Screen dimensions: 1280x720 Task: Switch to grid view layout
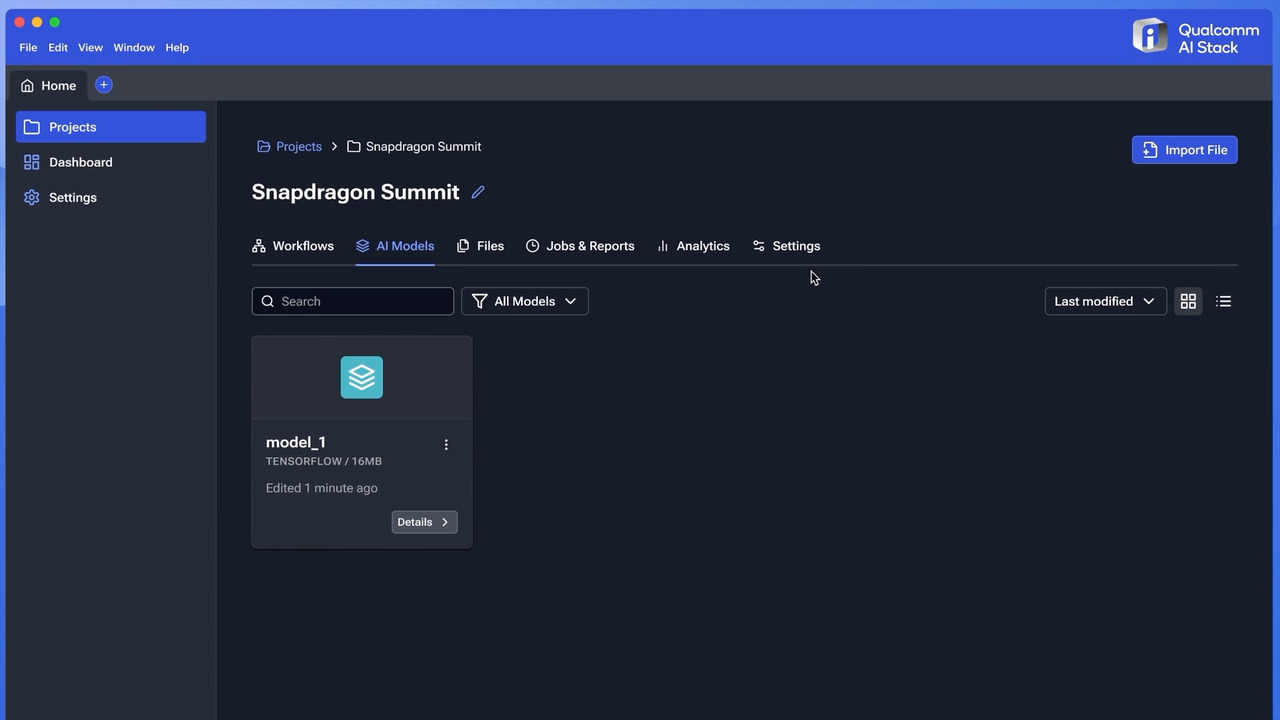[1188, 301]
